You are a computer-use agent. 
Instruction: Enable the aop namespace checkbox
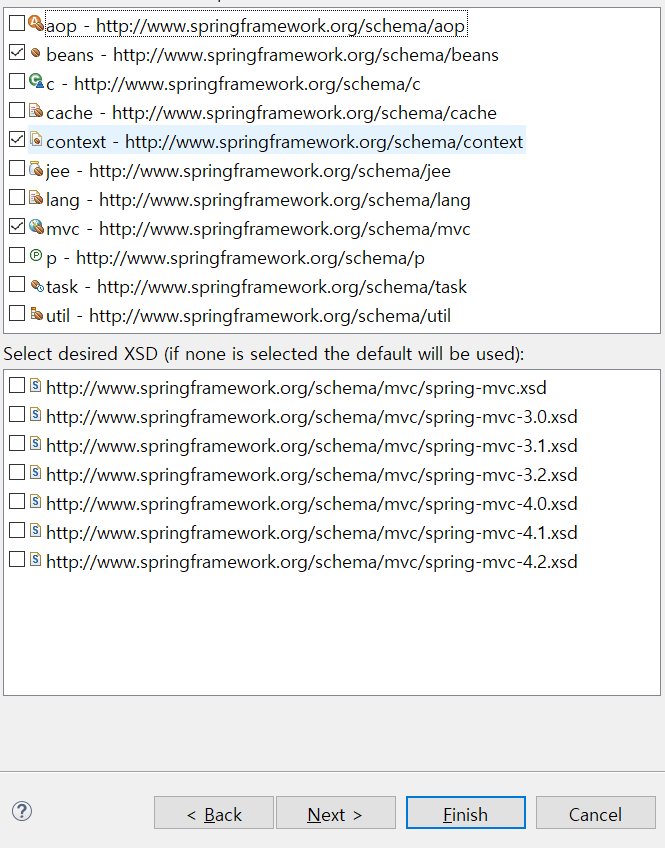(x=17, y=23)
